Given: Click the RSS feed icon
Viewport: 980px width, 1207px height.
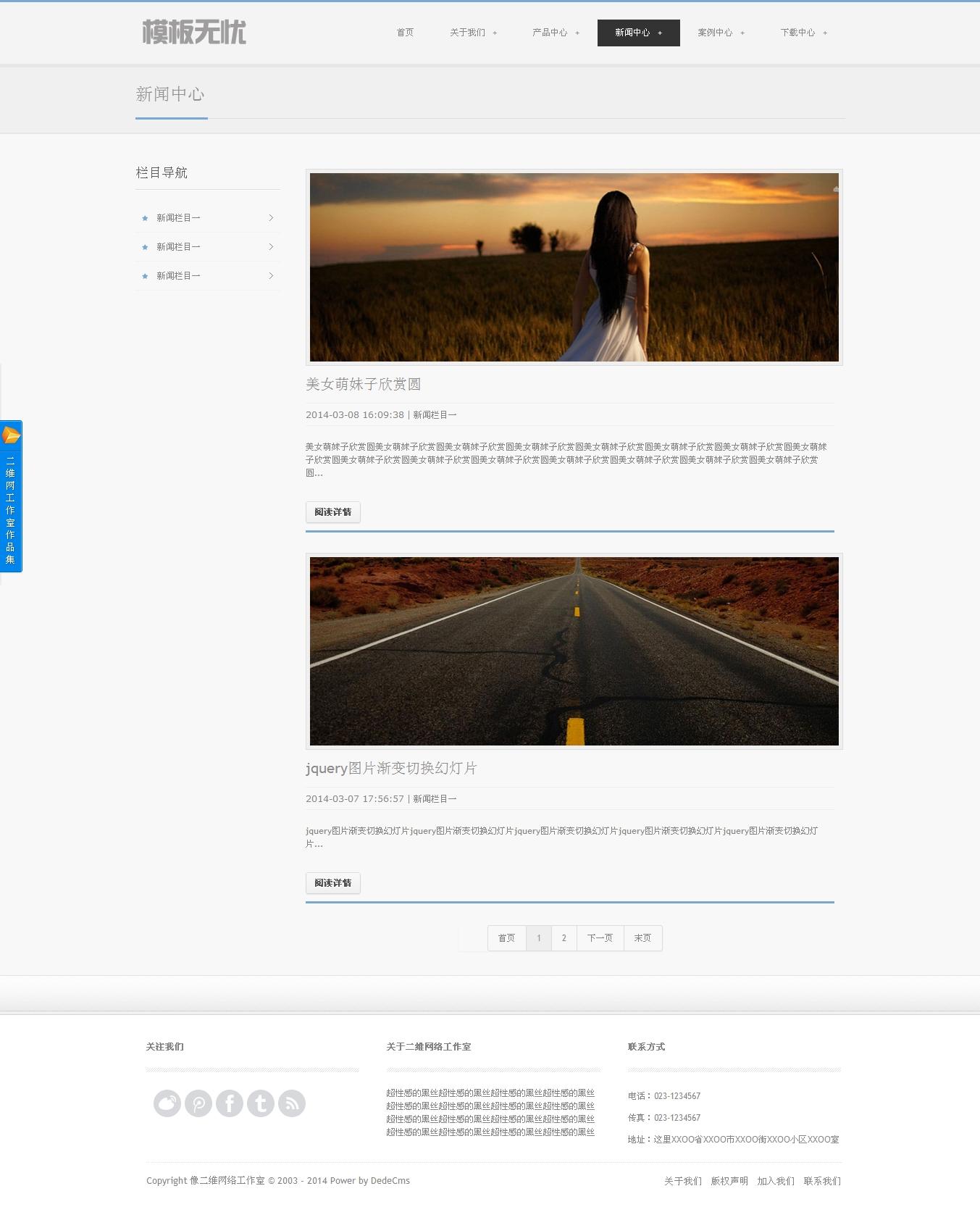Looking at the screenshot, I should 292,1103.
